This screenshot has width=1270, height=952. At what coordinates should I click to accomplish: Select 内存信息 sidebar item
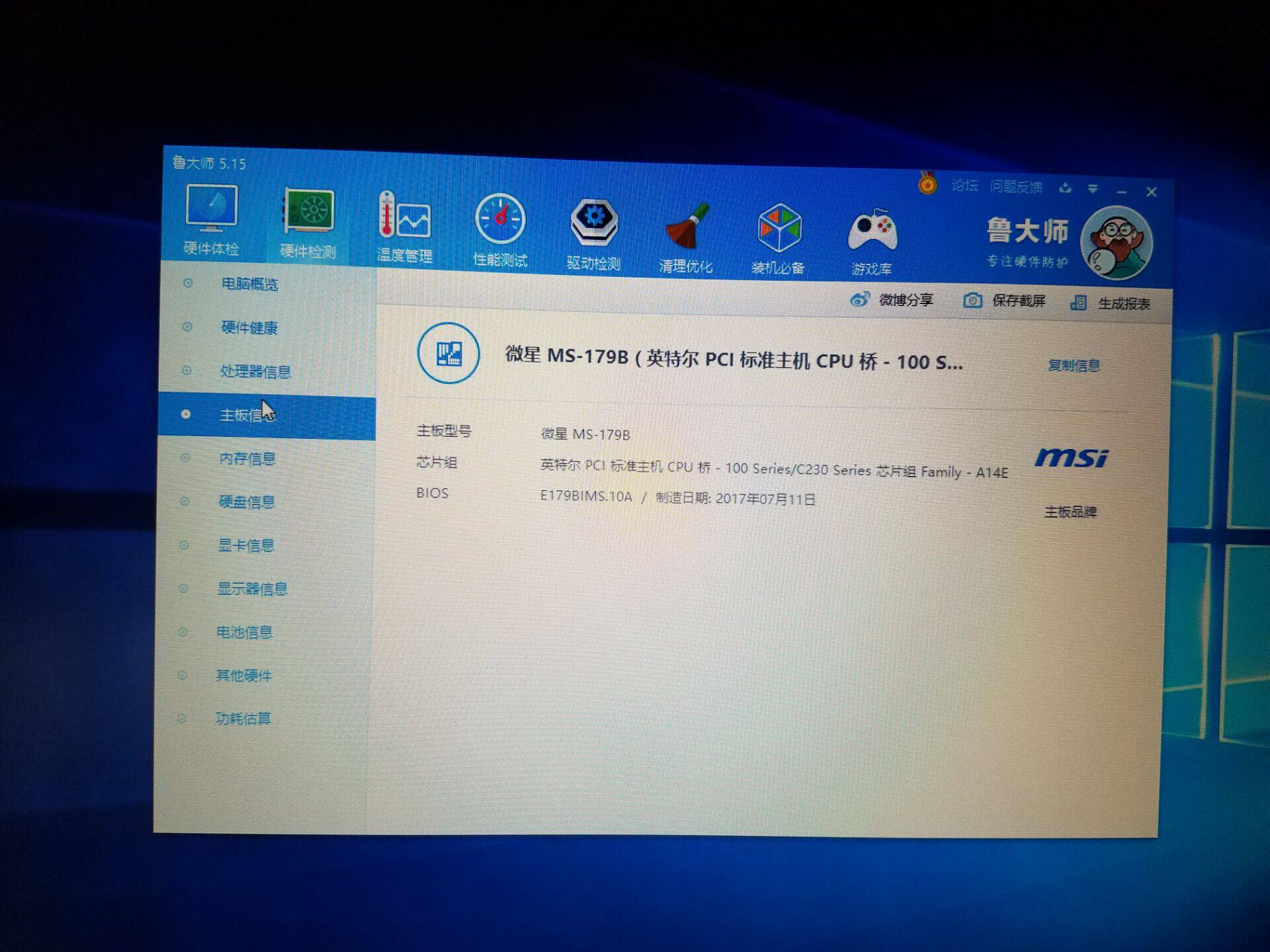(247, 459)
